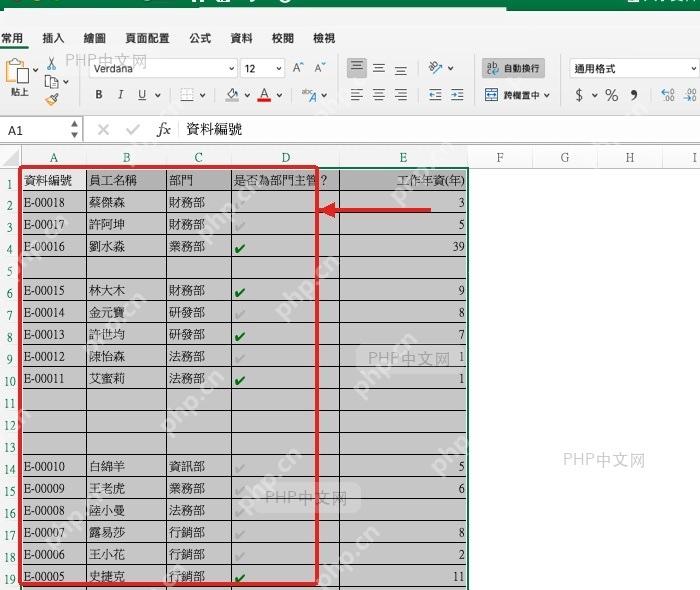Open the 公式 tab
The height and width of the screenshot is (590, 700).
tap(200, 38)
